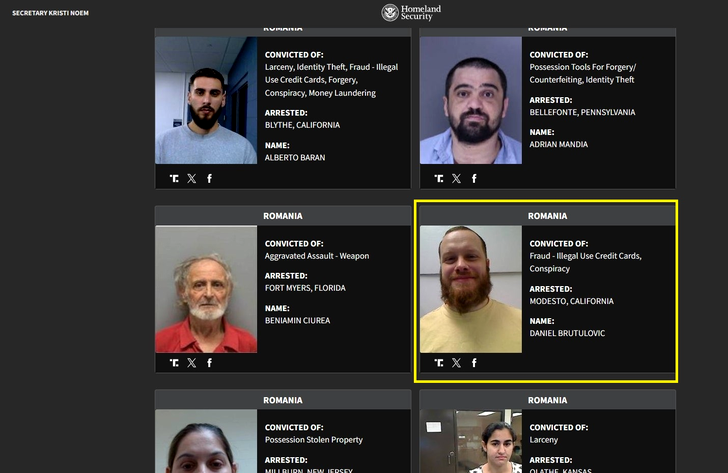Share Daniel Brutulovic card on Truth Social
The height and width of the screenshot is (473, 728).
(439, 363)
